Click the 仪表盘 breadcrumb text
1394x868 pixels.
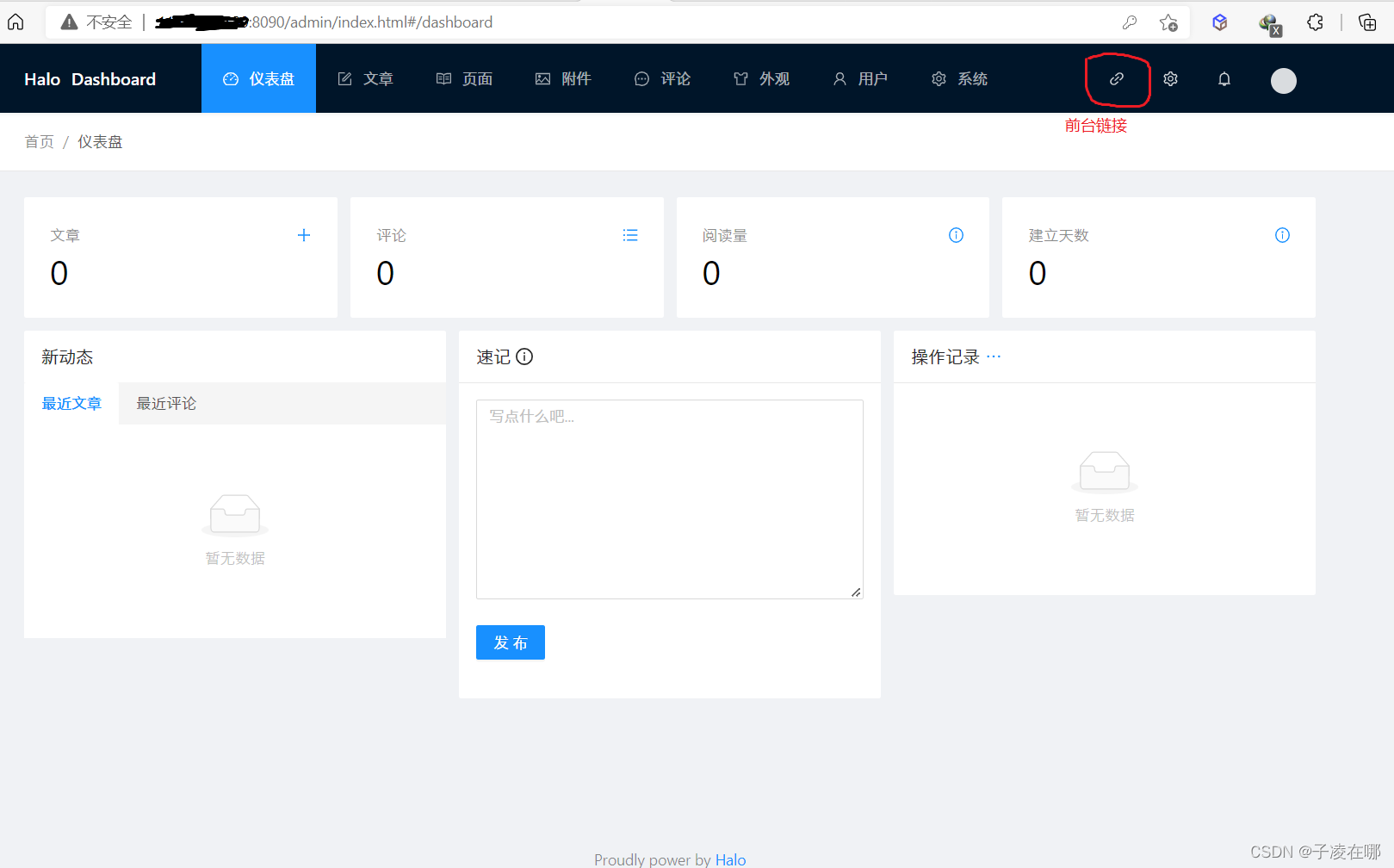(x=100, y=141)
